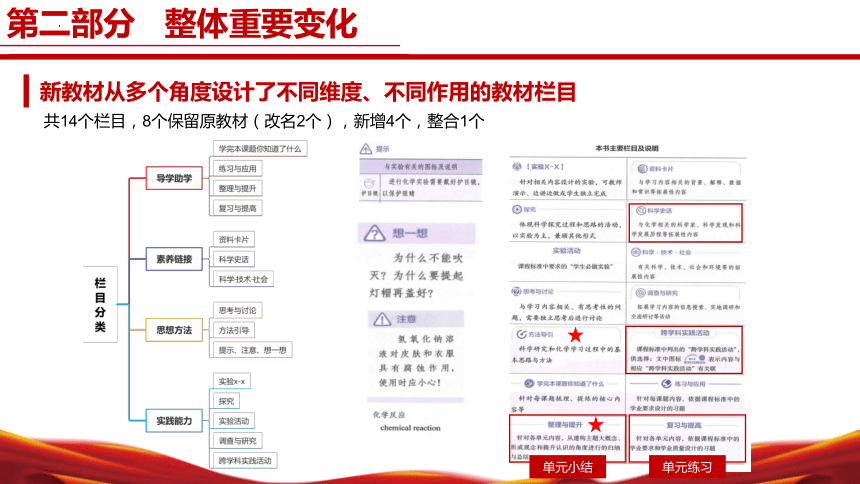Click the 资料卡片 icon in the column table
The width and height of the screenshot is (860, 484).
click(x=642, y=168)
